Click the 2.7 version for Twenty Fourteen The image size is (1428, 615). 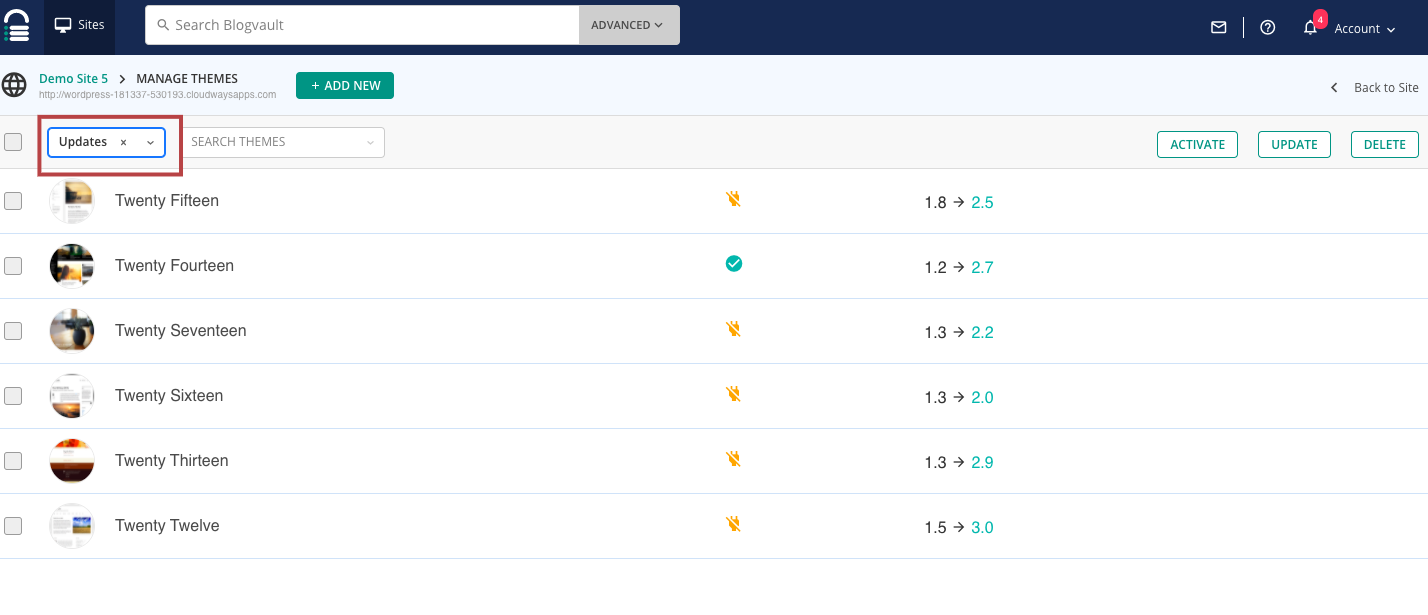point(982,267)
